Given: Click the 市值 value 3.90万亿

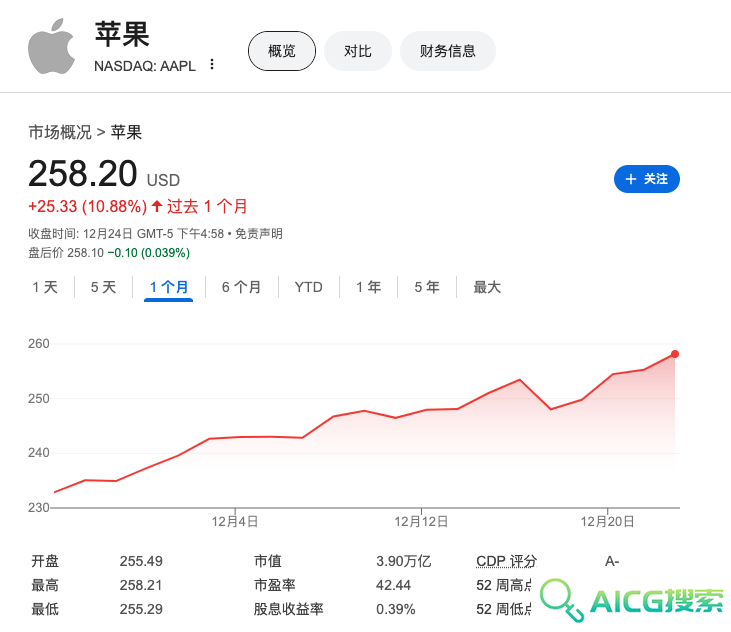Looking at the screenshot, I should click(404, 561).
